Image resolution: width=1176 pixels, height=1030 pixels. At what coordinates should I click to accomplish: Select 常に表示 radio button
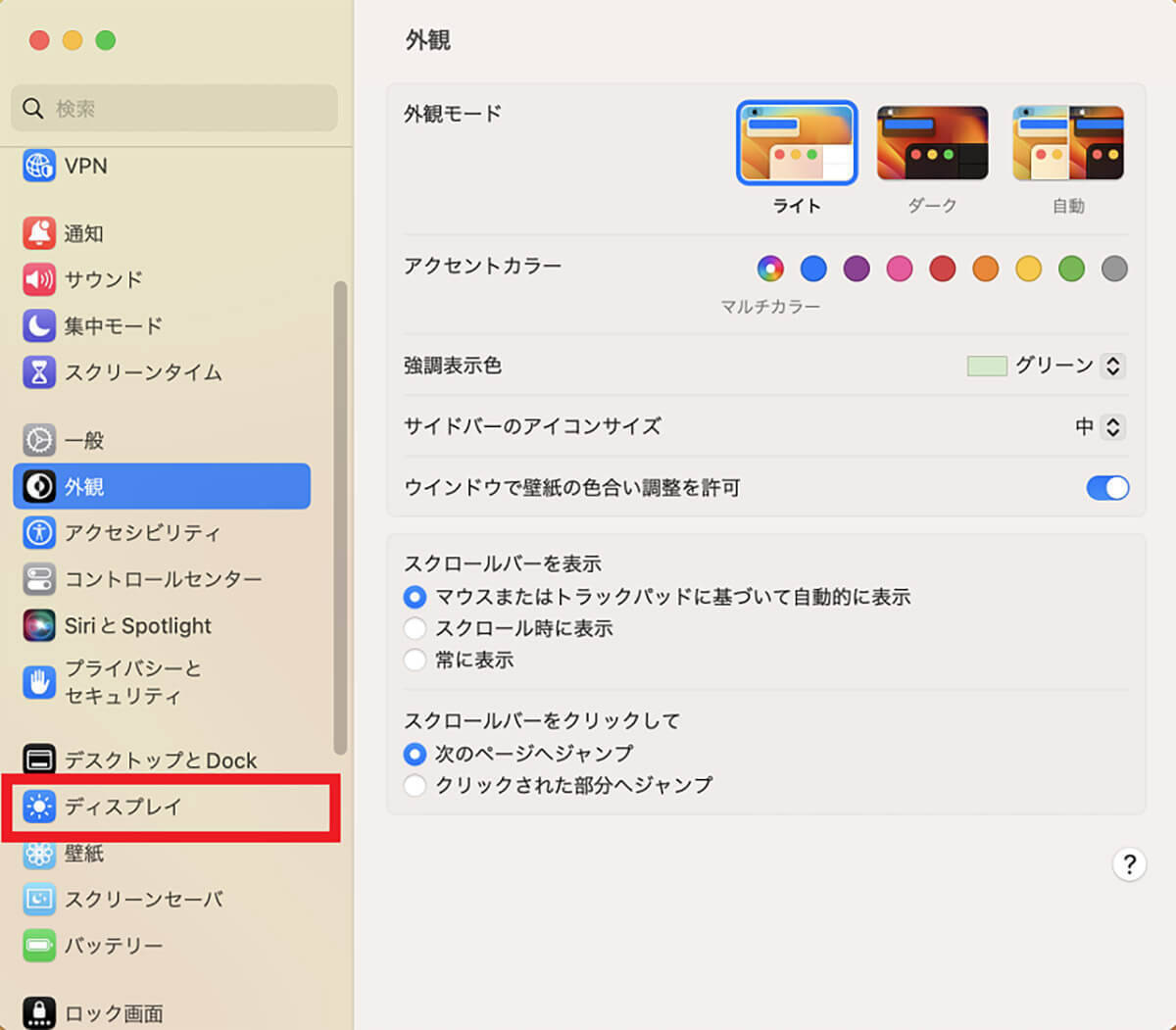[x=415, y=660]
